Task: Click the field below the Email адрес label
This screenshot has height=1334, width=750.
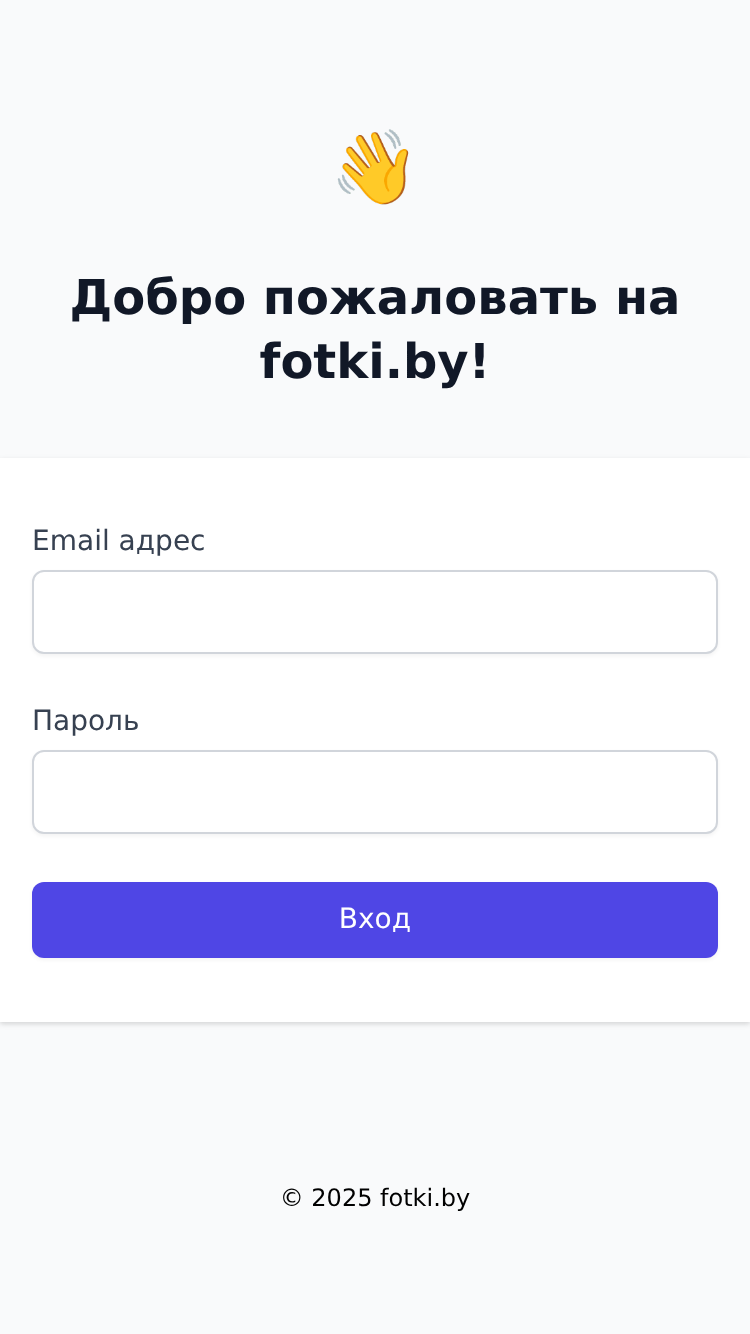Action: point(375,612)
